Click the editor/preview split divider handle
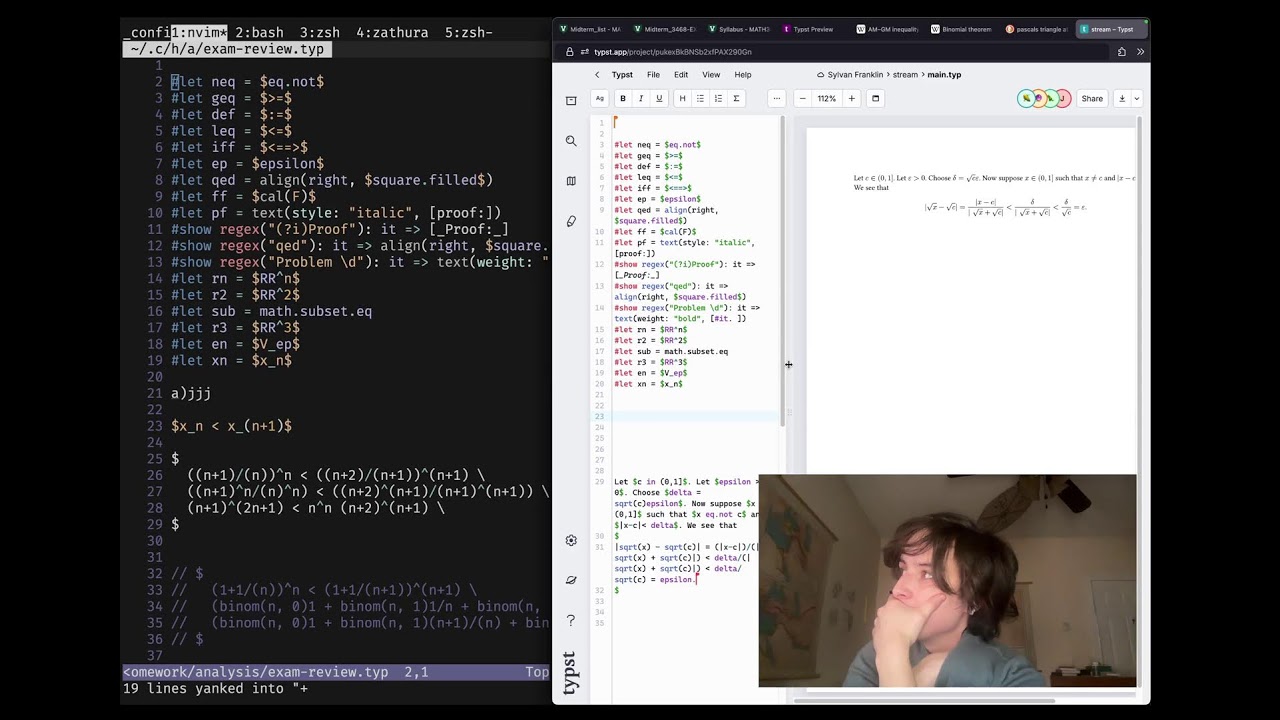This screenshot has width=1280, height=720. (788, 411)
